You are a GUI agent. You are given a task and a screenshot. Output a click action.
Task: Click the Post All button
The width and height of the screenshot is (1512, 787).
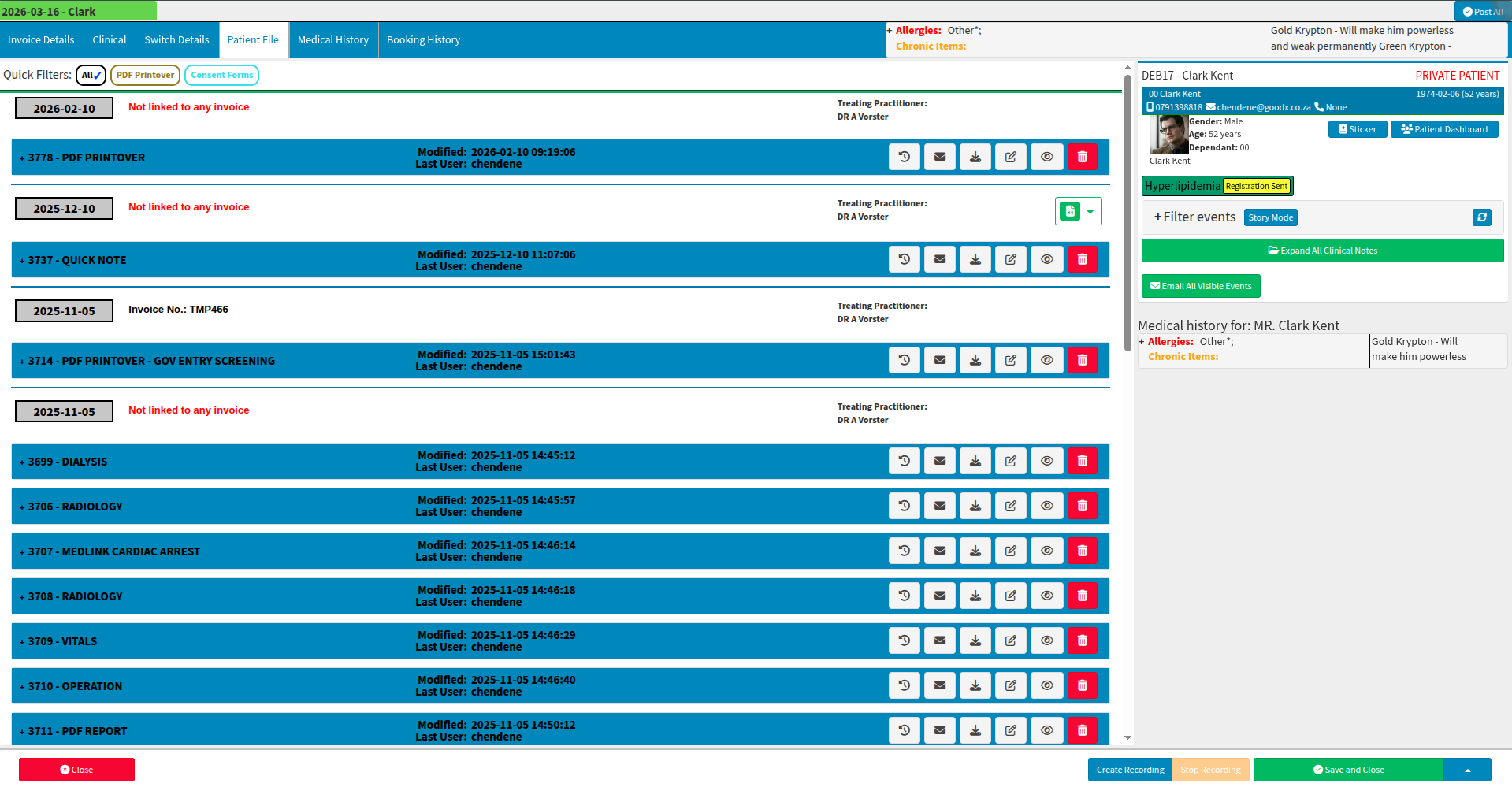[x=1482, y=11]
